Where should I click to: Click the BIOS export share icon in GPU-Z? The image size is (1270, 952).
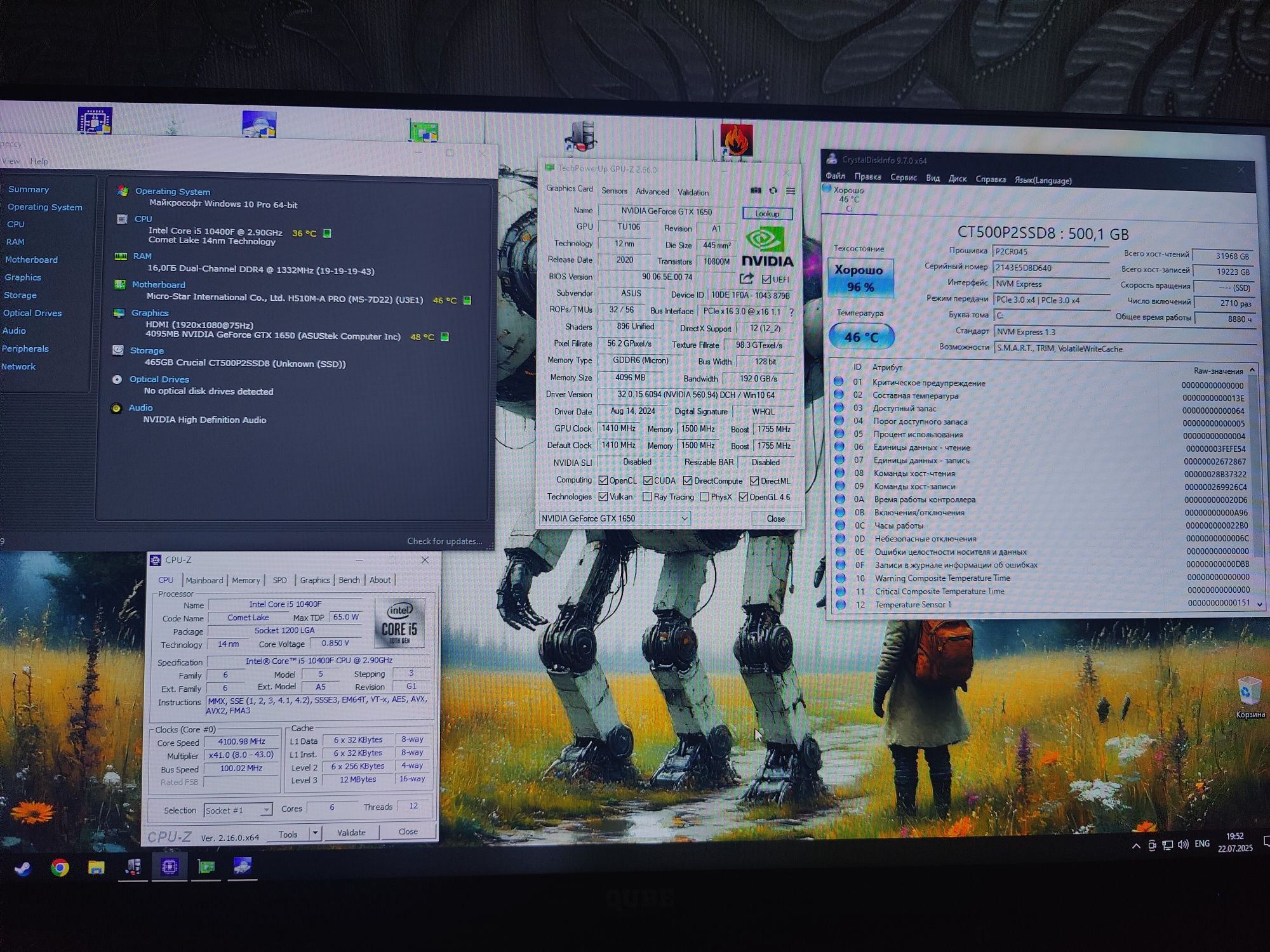(x=747, y=278)
